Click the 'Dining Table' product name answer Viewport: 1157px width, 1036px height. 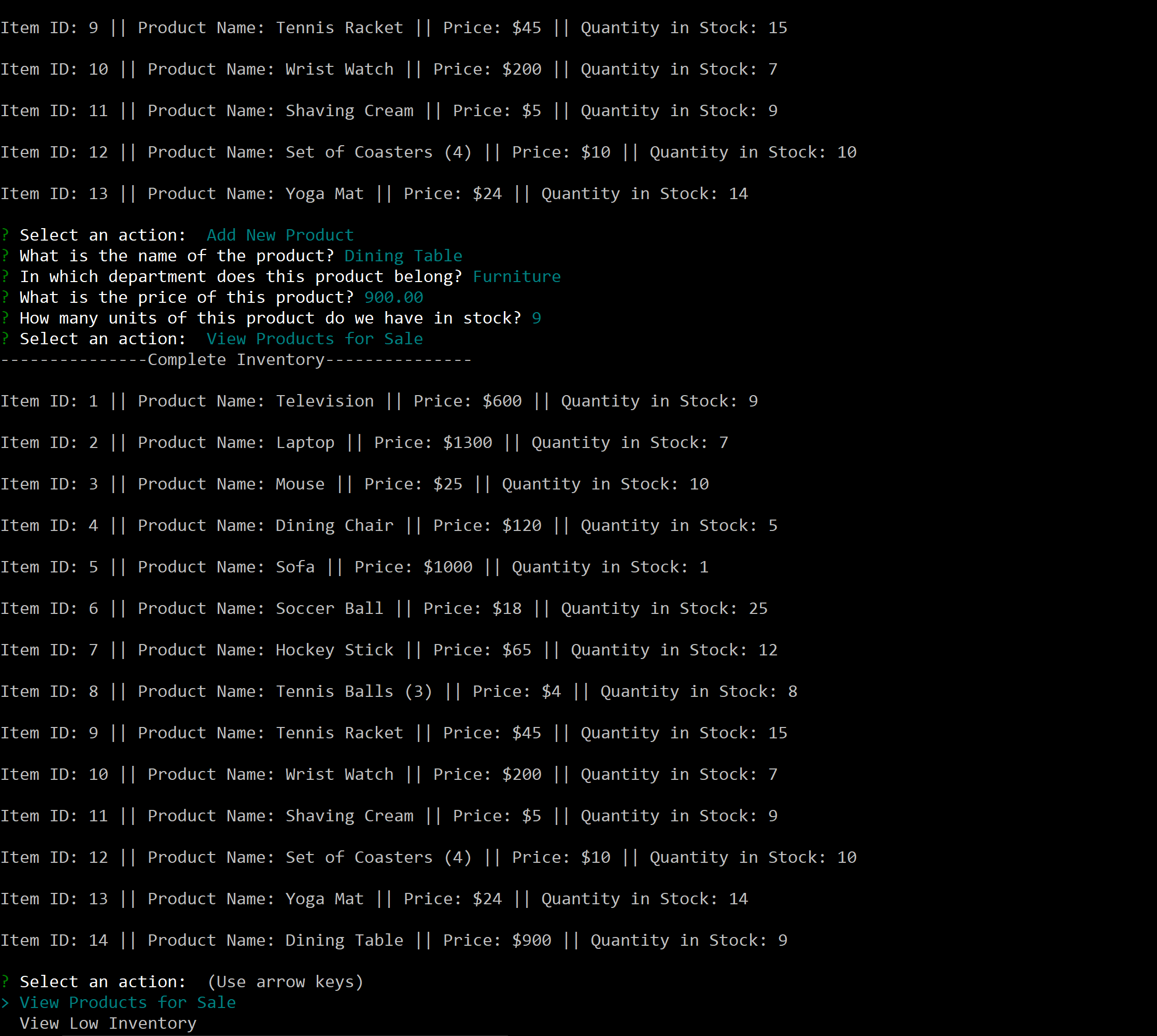pos(403,256)
